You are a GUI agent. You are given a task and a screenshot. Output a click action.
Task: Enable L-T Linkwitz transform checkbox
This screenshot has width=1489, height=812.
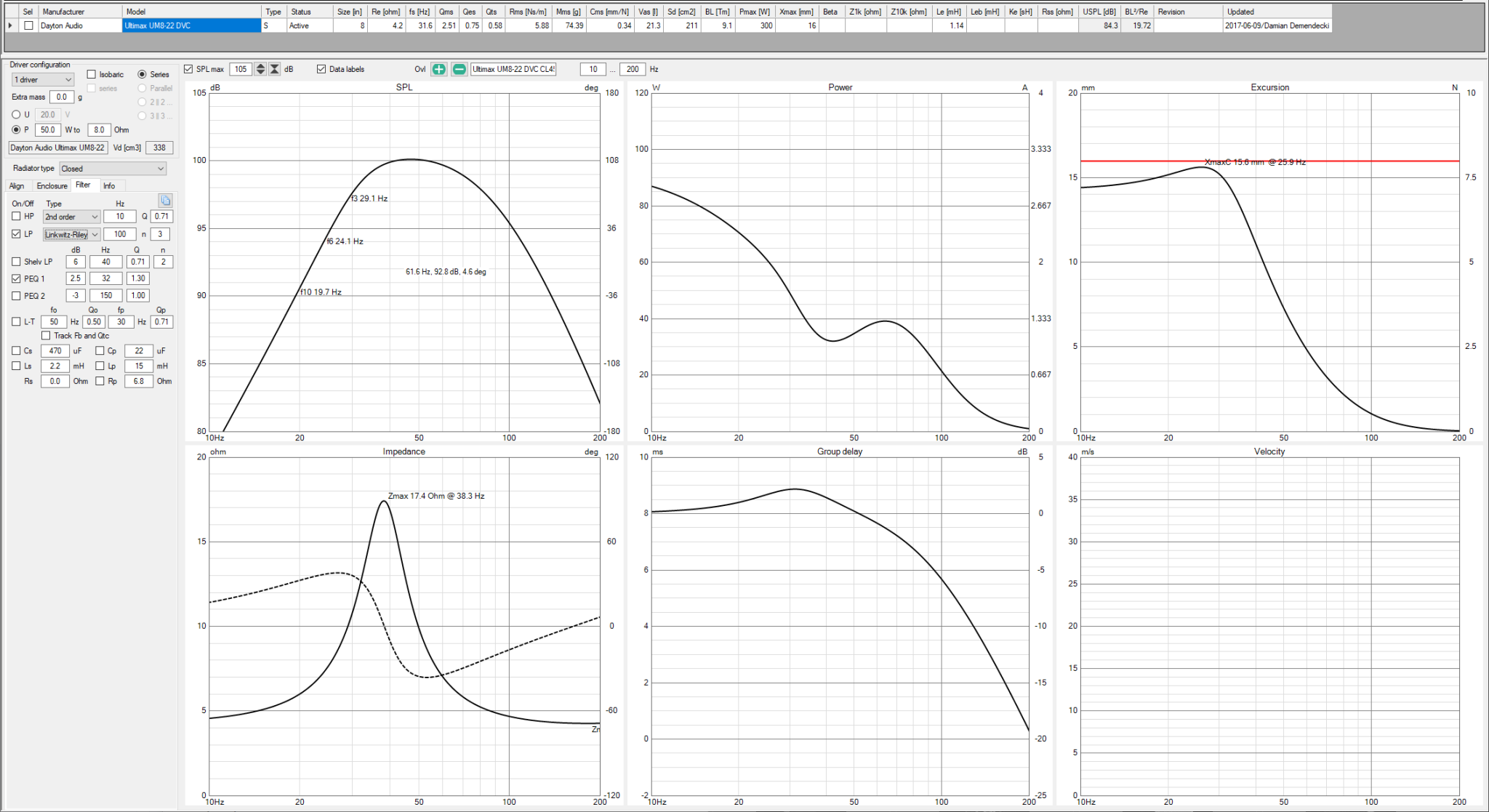(16, 321)
